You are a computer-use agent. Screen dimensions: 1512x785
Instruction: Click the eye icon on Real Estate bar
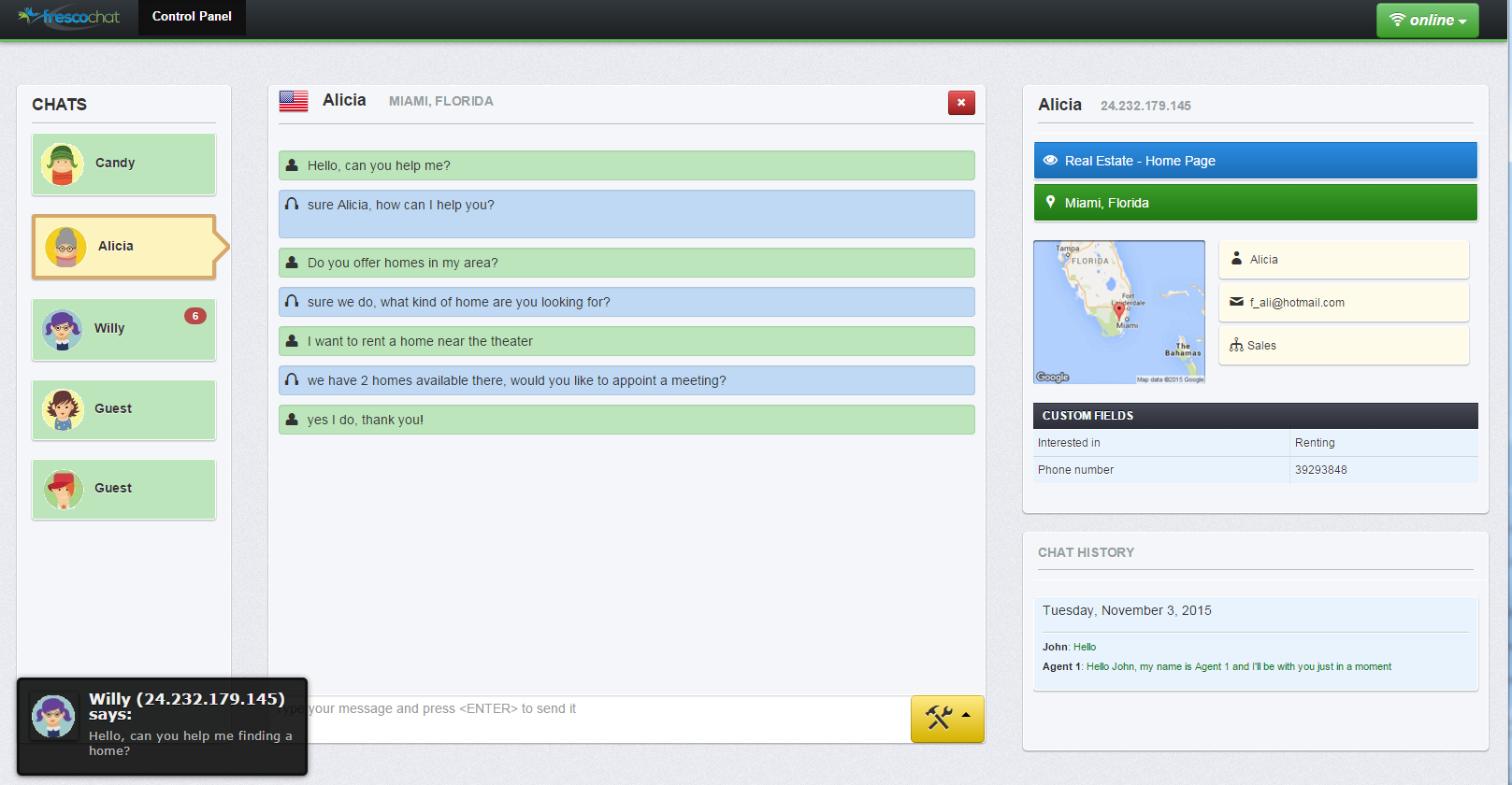(1050, 160)
